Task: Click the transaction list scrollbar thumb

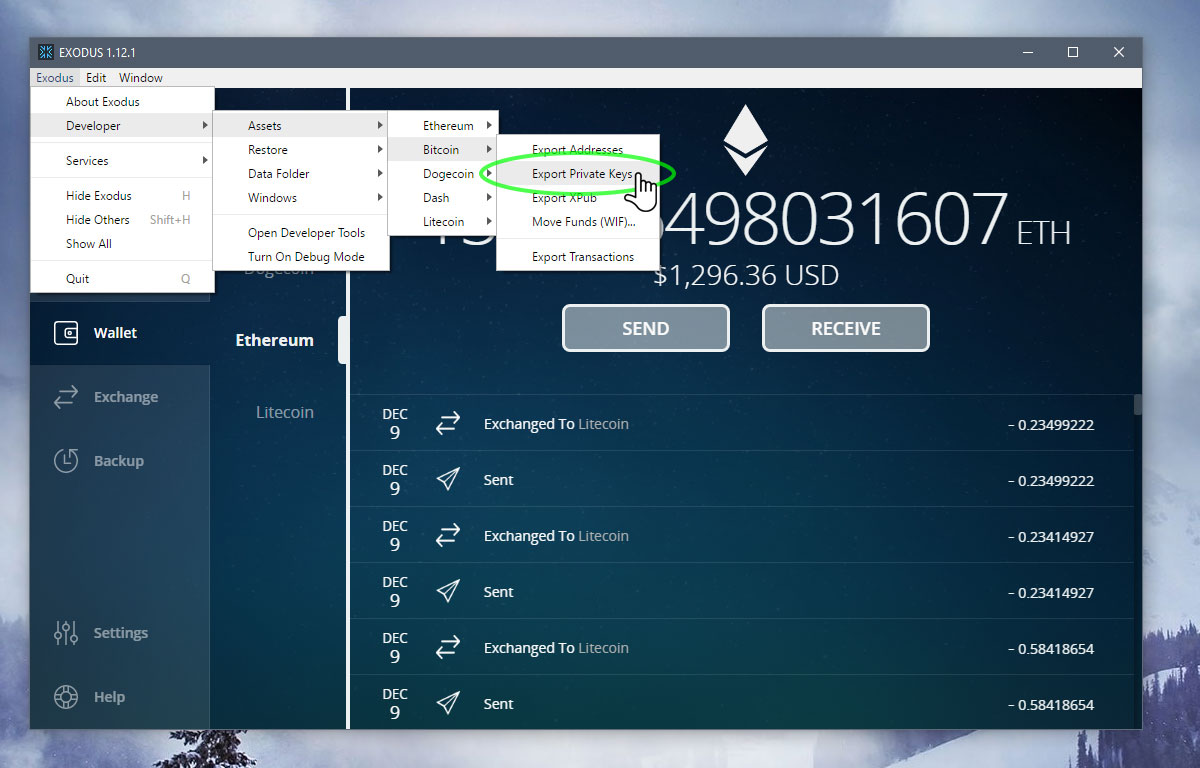Action: point(1138,404)
